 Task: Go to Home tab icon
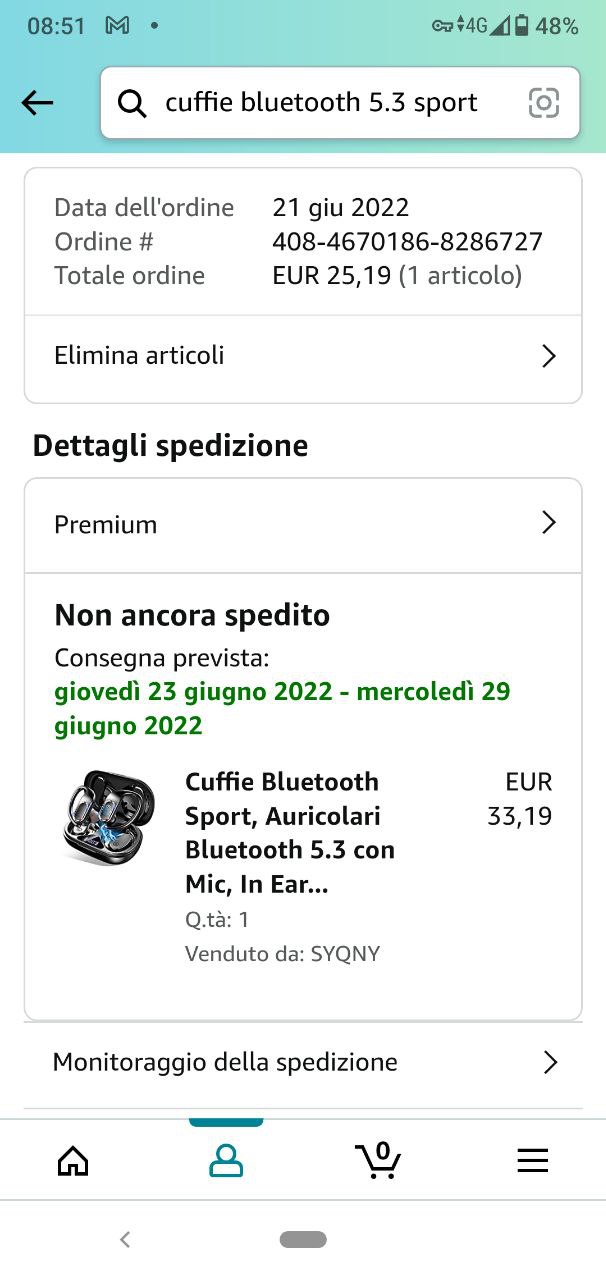pos(73,1160)
